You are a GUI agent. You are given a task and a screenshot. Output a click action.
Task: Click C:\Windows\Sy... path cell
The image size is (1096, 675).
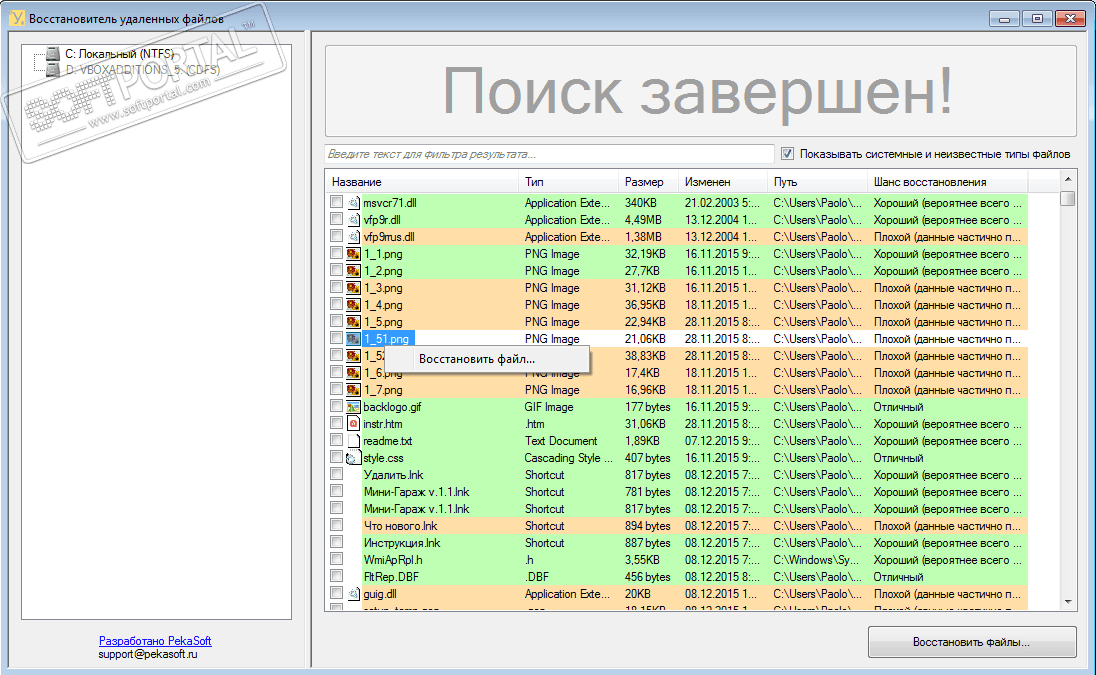(x=817, y=560)
